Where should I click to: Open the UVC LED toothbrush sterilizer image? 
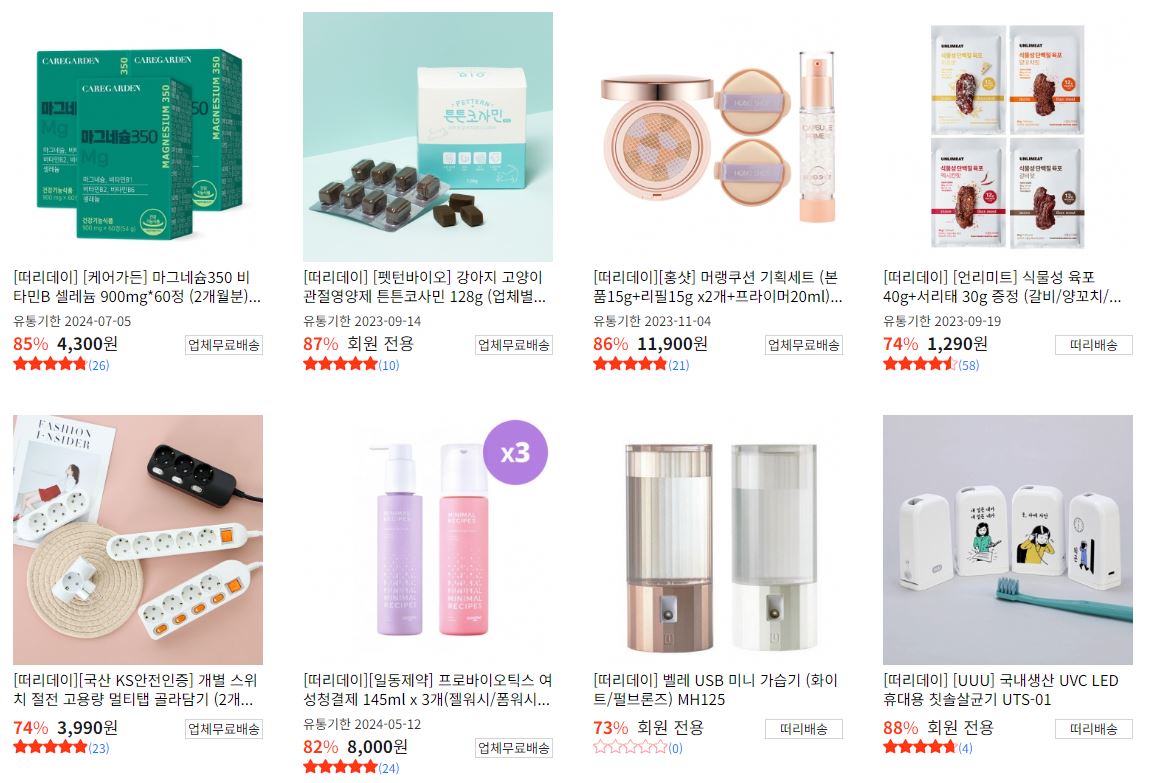[x=1008, y=540]
